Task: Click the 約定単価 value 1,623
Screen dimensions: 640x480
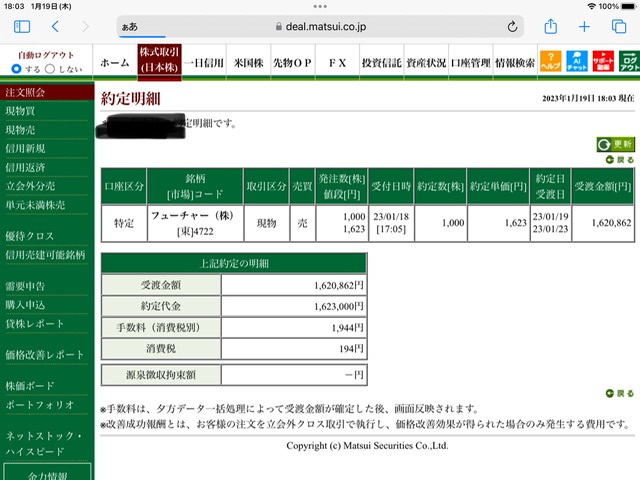Action: pos(516,223)
